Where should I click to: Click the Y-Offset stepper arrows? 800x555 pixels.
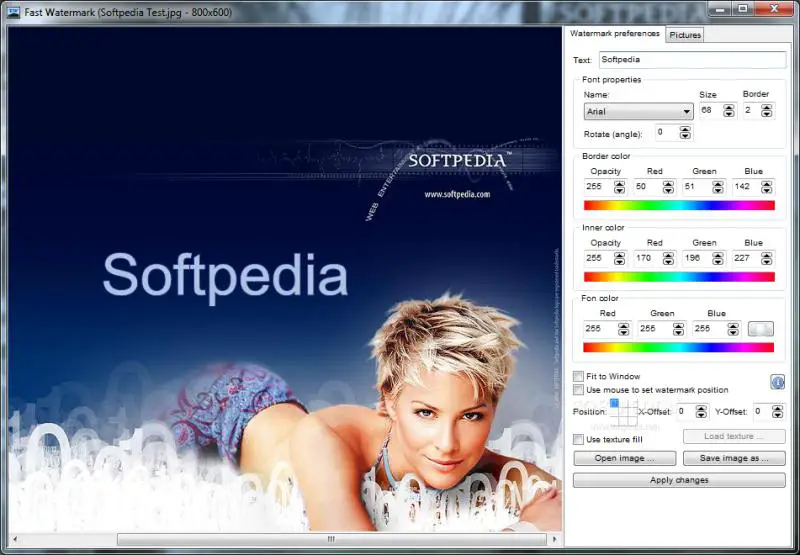pos(778,412)
